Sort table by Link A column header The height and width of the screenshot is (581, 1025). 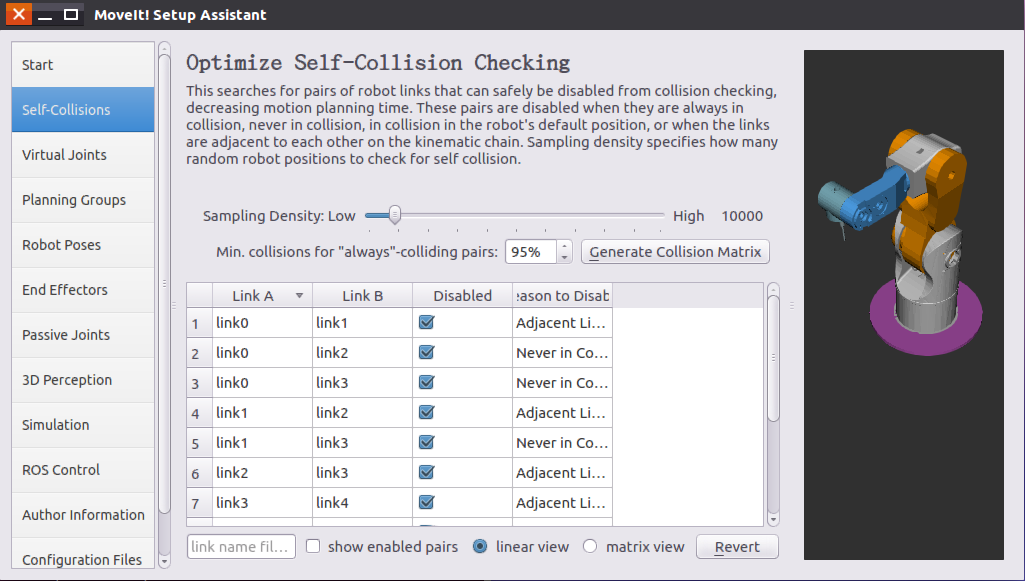pos(262,295)
